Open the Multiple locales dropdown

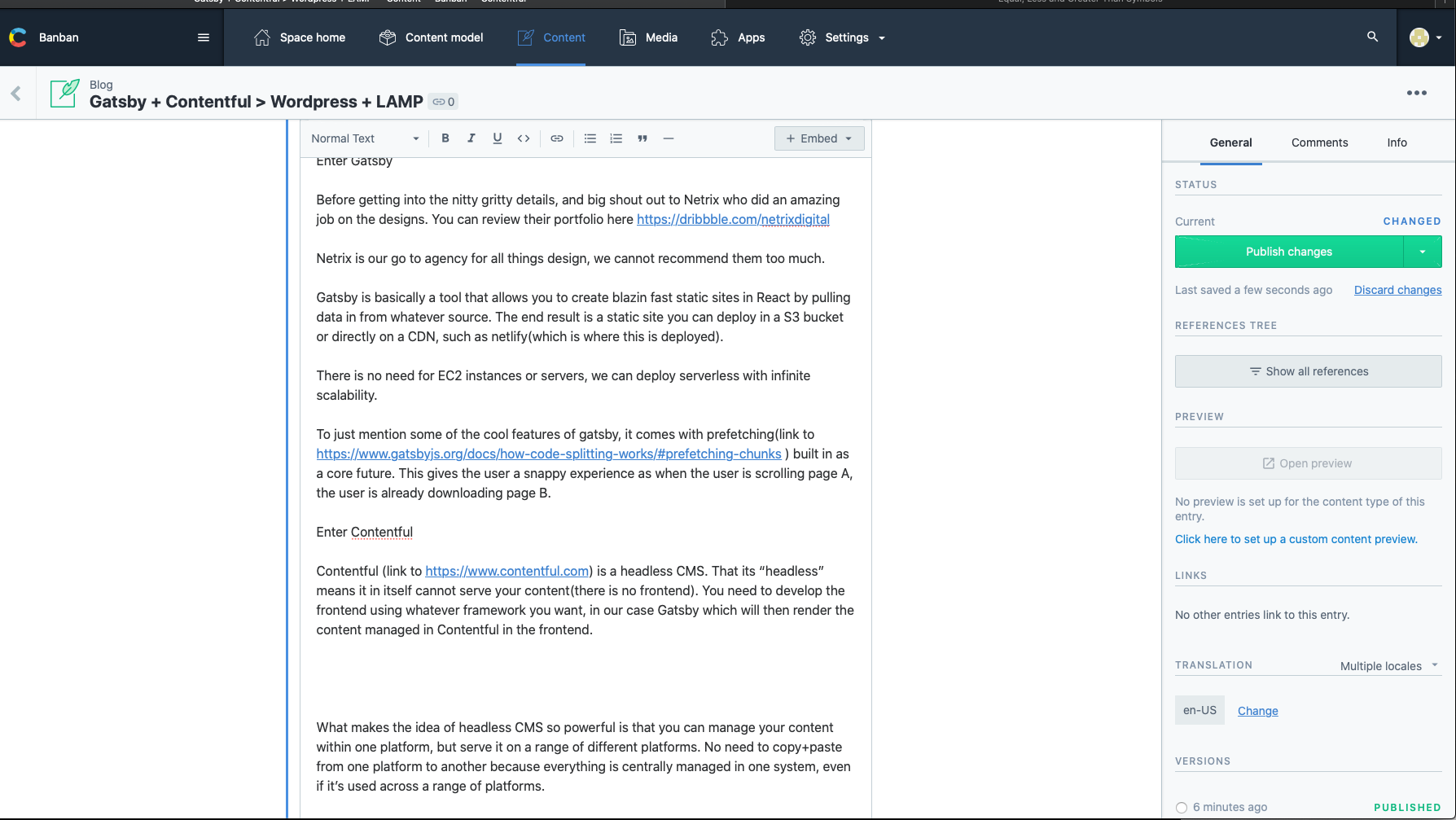pos(1389,666)
